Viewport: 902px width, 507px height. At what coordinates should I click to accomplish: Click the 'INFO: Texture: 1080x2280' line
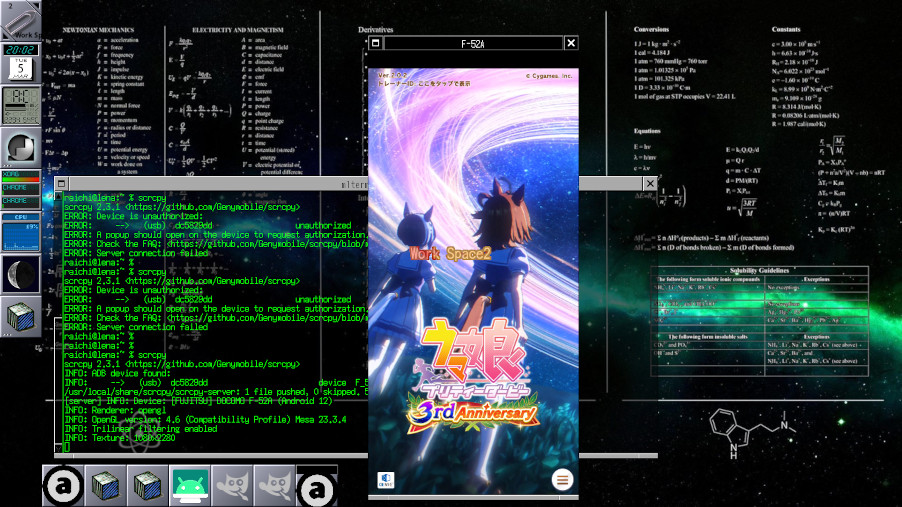[120, 438]
